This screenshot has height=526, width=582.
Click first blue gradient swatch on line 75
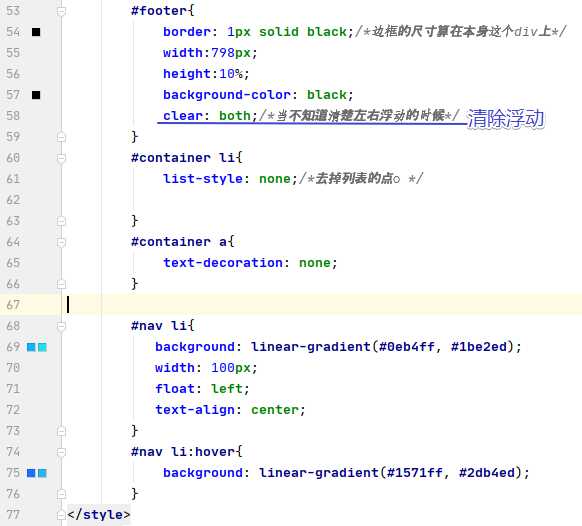click(x=31, y=473)
